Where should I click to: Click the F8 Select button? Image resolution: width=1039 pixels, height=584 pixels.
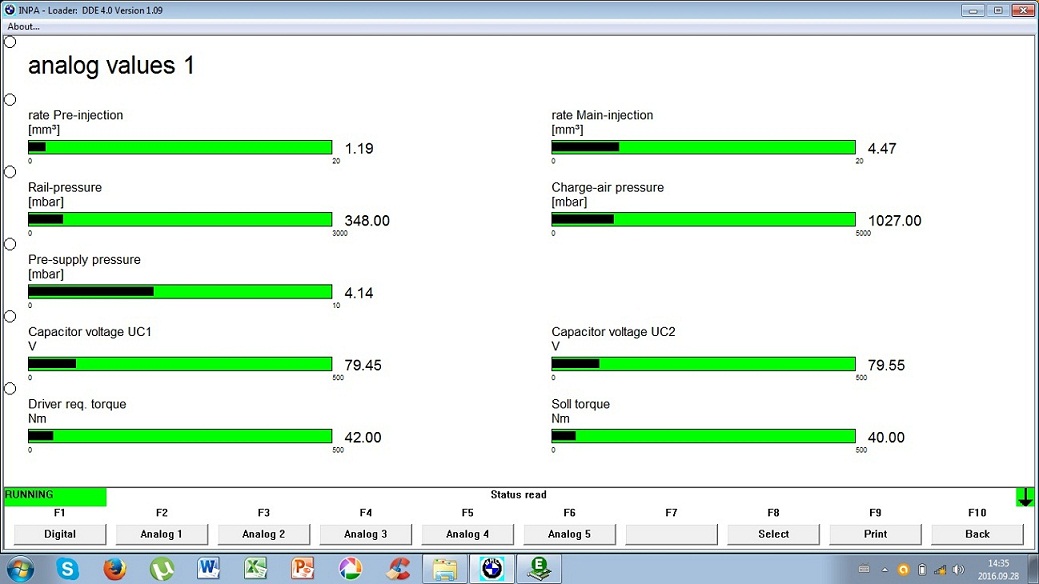pos(774,534)
